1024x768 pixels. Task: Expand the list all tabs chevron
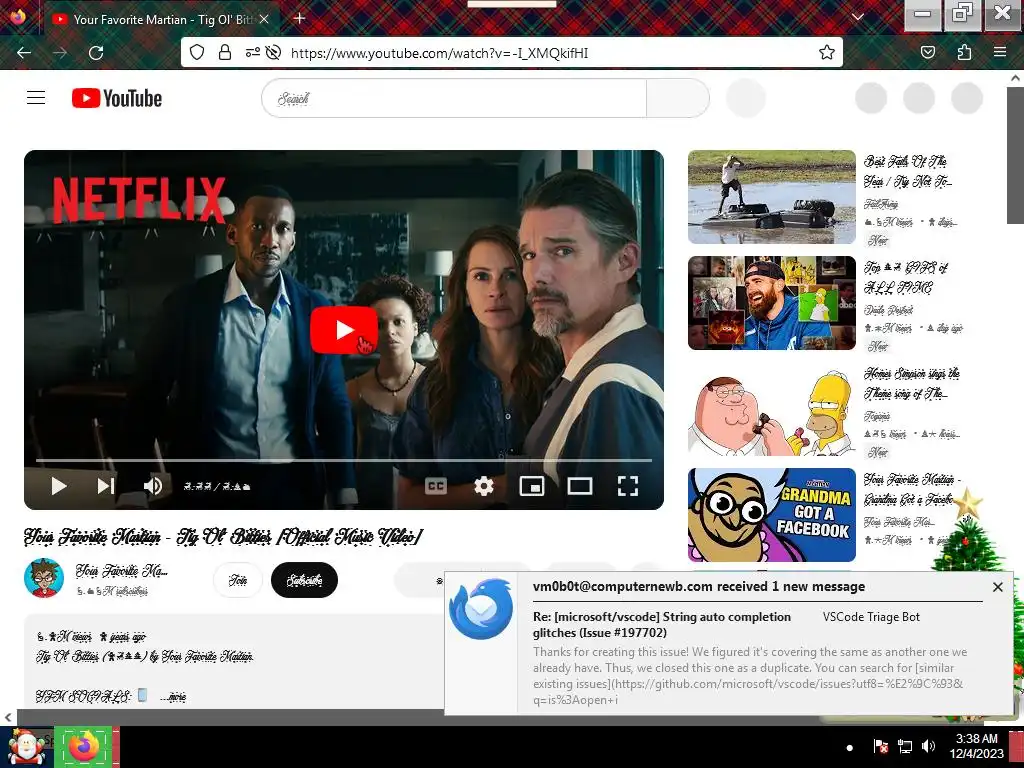pos(858,17)
